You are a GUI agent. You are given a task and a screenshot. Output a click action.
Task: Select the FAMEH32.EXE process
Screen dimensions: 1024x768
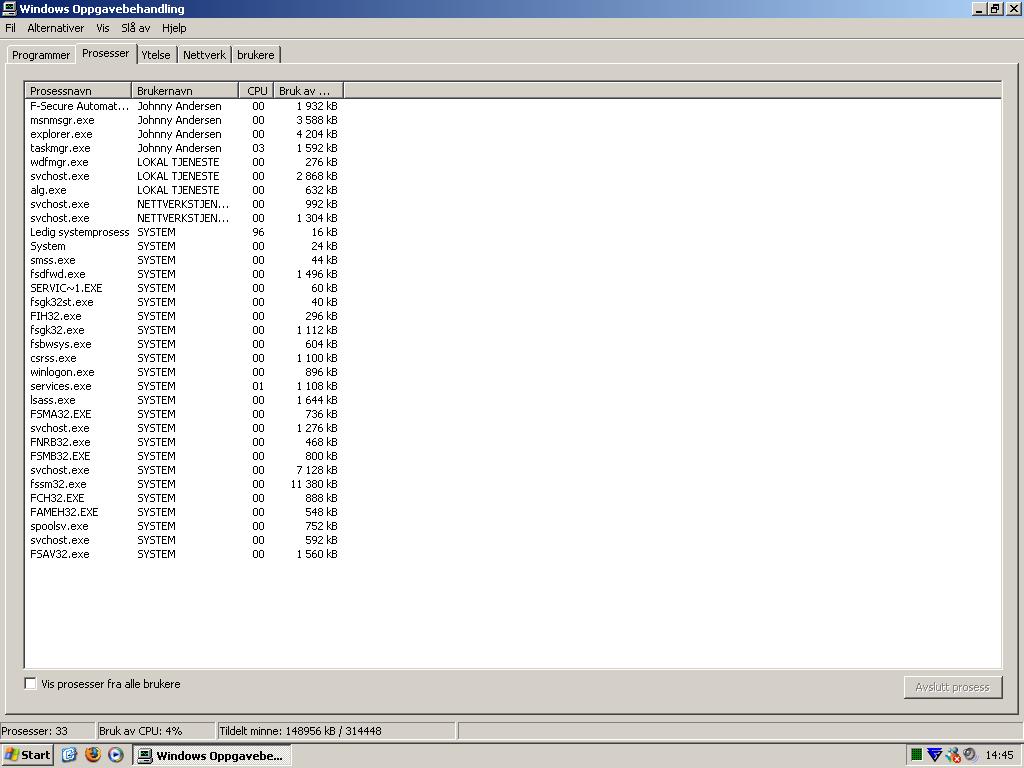tap(184, 512)
